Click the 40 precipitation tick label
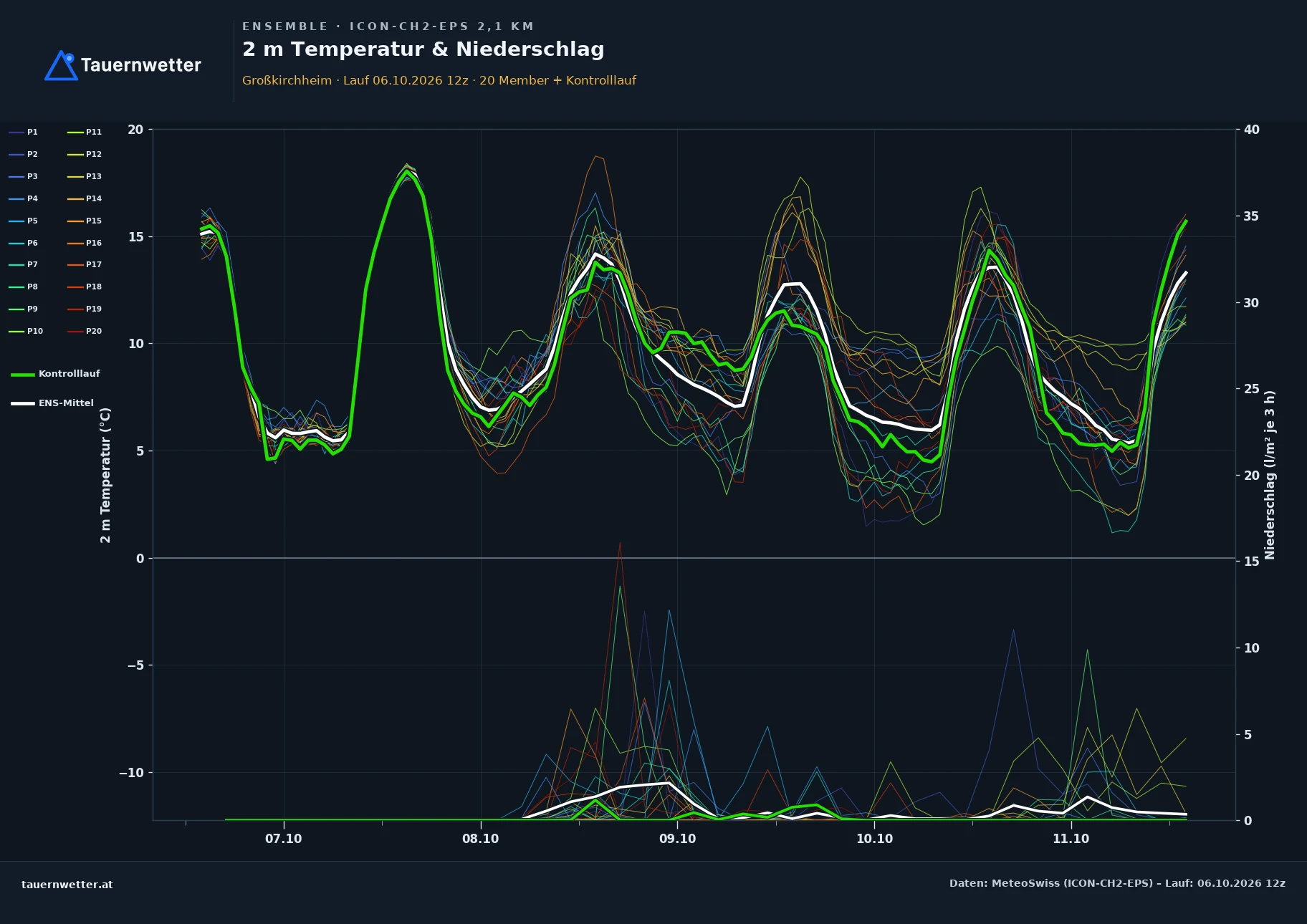This screenshot has height=924, width=1307. click(x=1252, y=130)
